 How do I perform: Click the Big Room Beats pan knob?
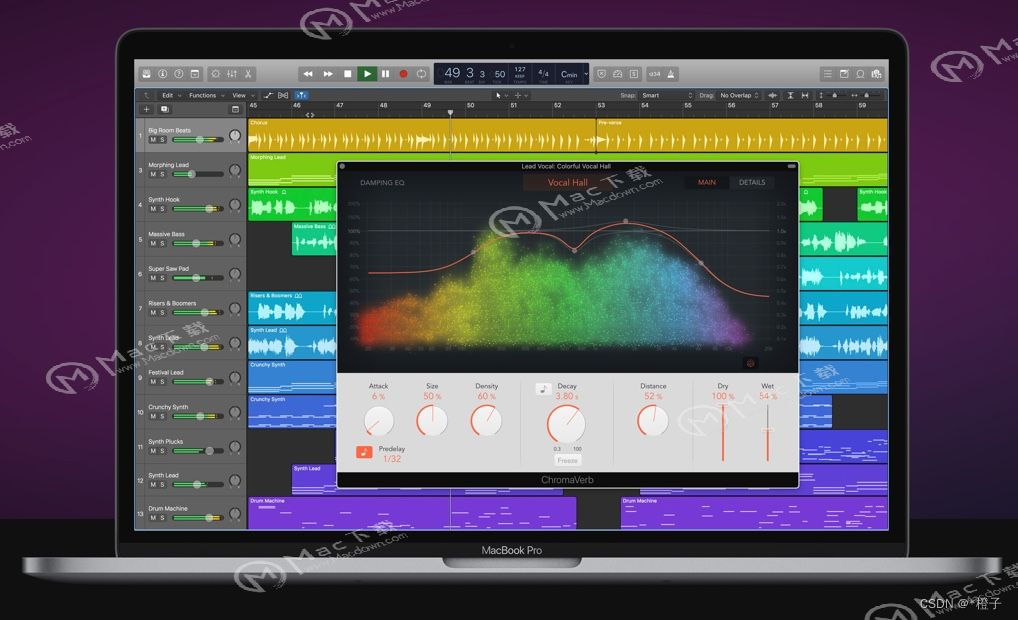tap(235, 136)
